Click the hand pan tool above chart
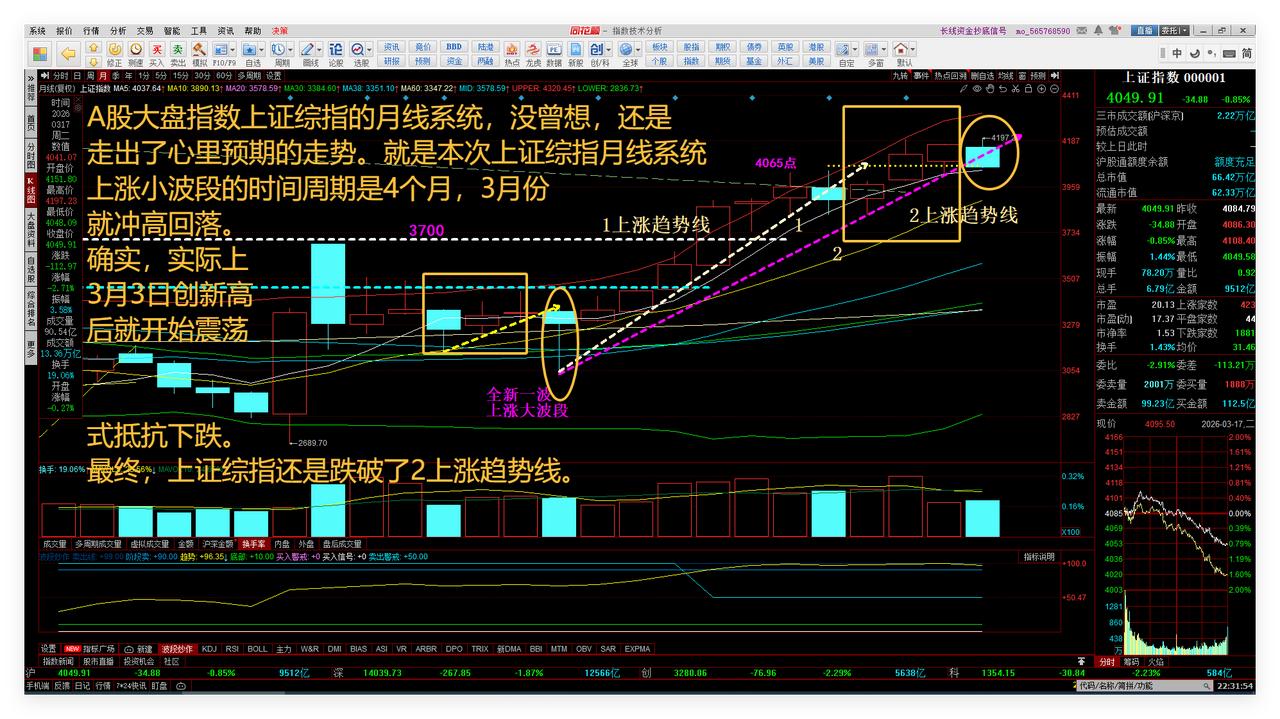Screen dimensions: 1280x719 pyautogui.click(x=990, y=89)
